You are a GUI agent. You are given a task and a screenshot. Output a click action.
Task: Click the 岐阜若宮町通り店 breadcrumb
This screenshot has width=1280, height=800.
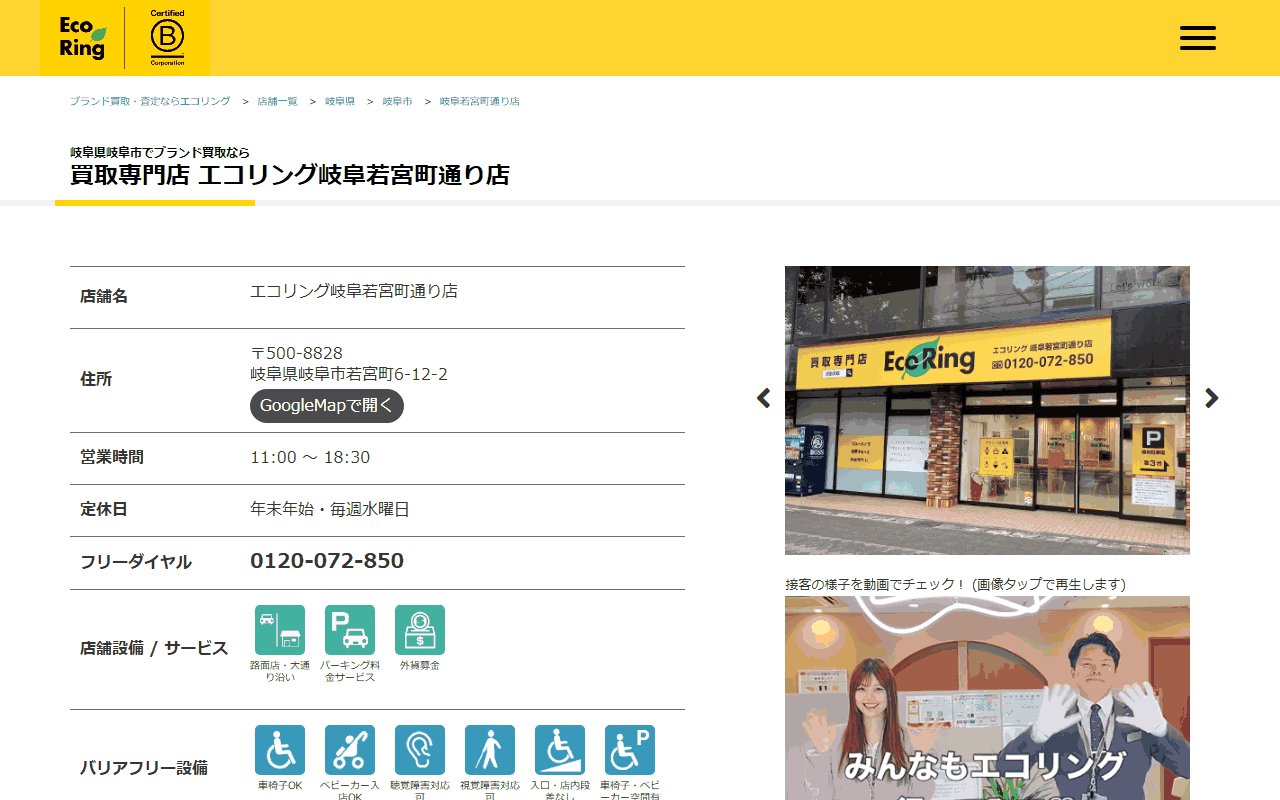tap(480, 101)
